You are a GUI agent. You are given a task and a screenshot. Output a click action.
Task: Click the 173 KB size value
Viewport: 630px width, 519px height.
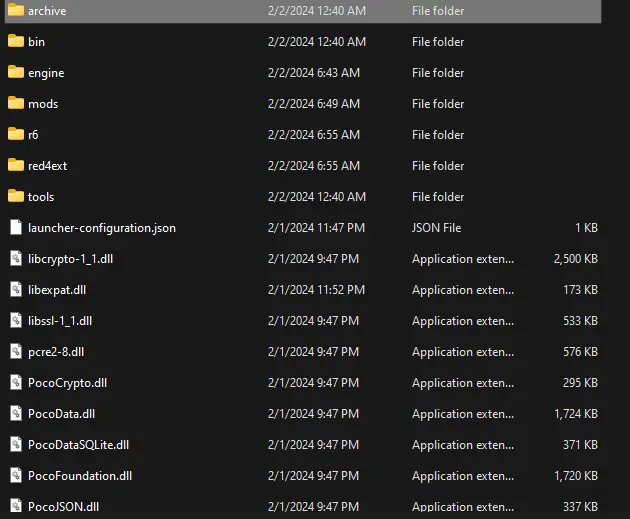(x=580, y=290)
